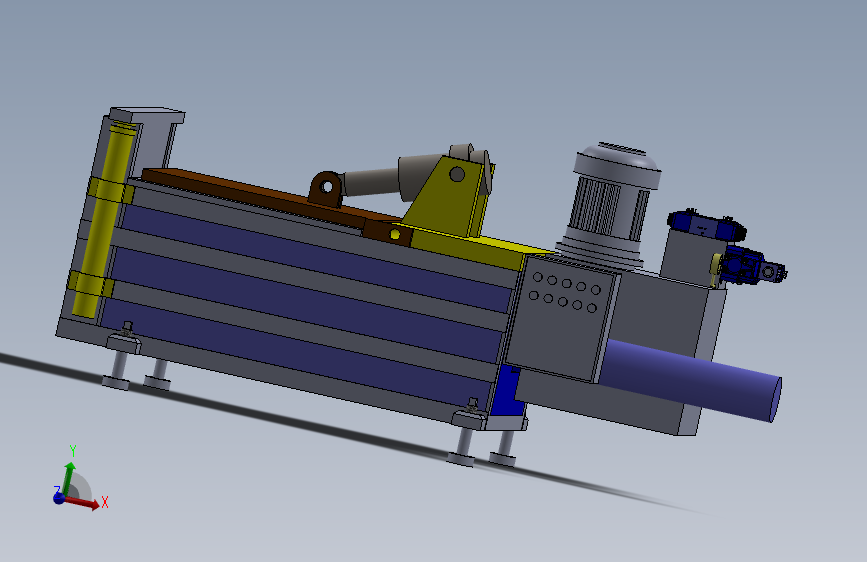Select the purple horizontal cylinder protruding right
Screen dimensions: 867x562
coord(691,380)
